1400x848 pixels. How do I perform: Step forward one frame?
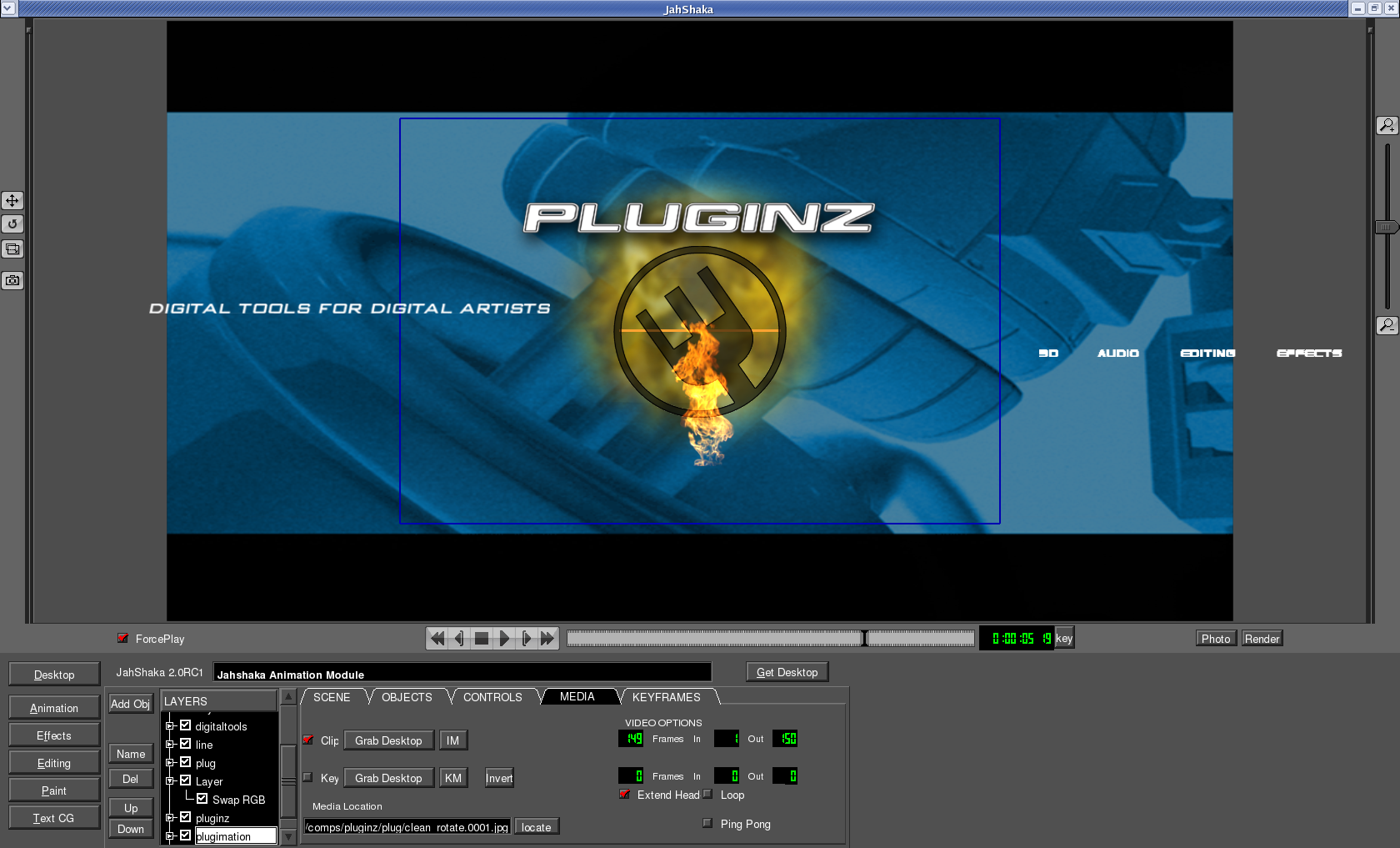click(526, 639)
